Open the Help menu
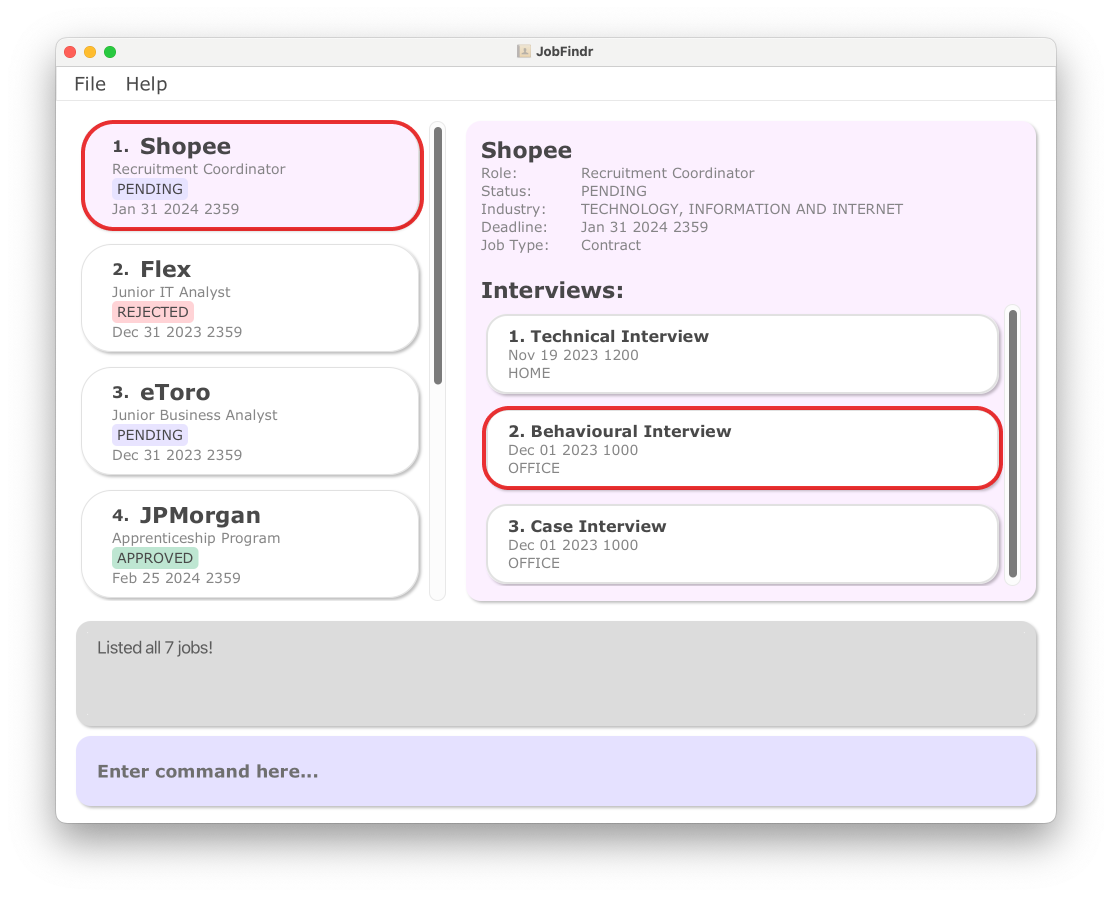Viewport: 1112px width, 897px height. (x=146, y=84)
